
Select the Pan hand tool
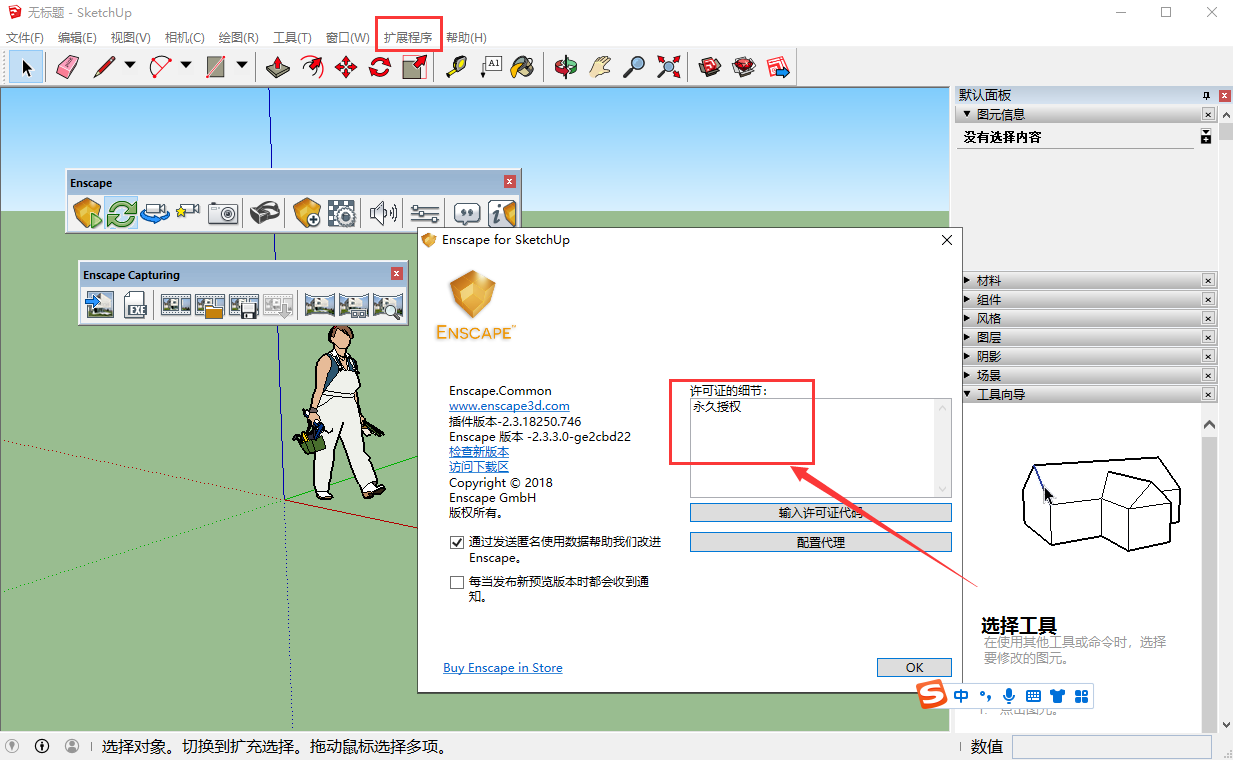pyautogui.click(x=601, y=67)
